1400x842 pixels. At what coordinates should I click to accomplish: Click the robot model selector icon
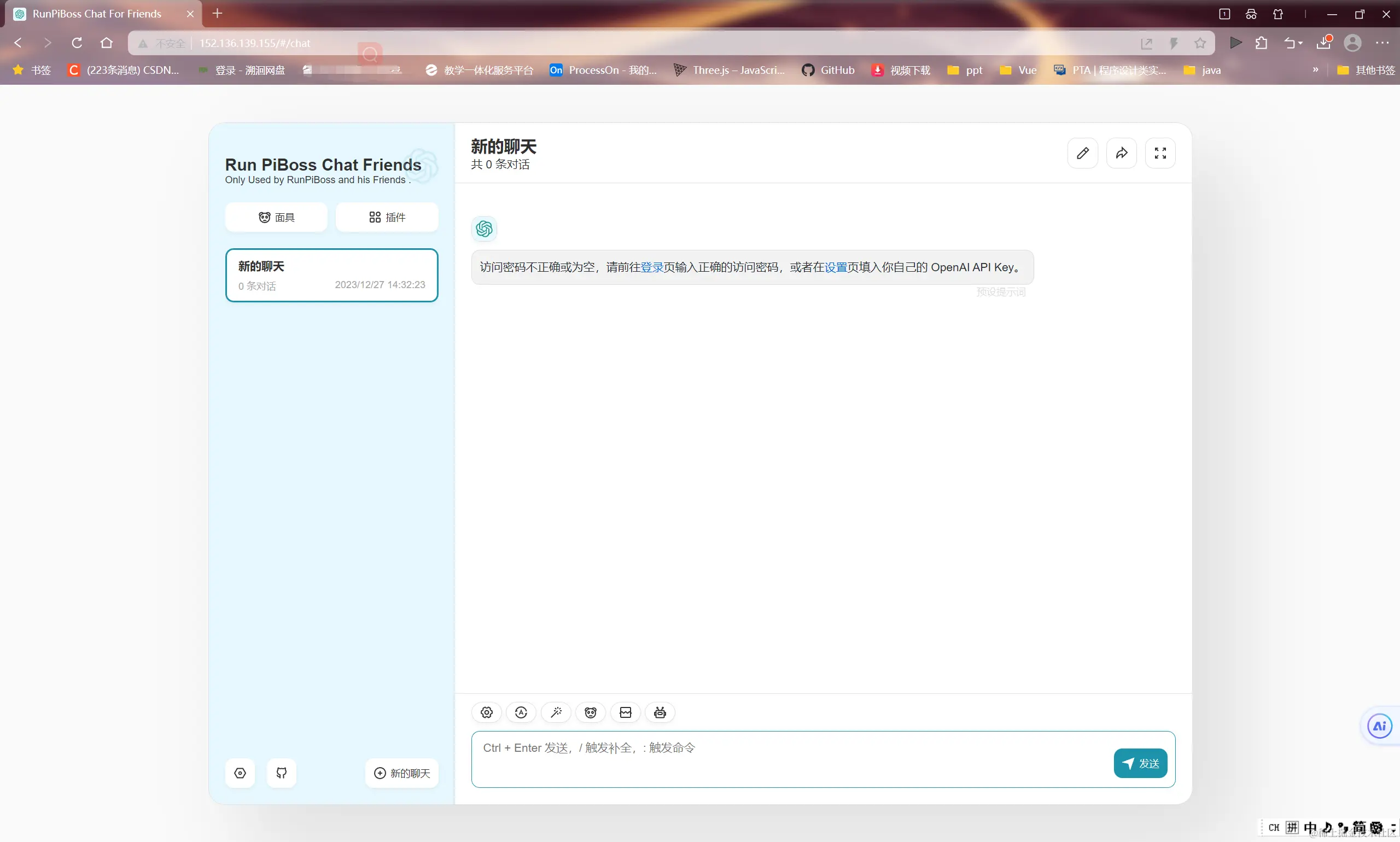click(x=660, y=712)
